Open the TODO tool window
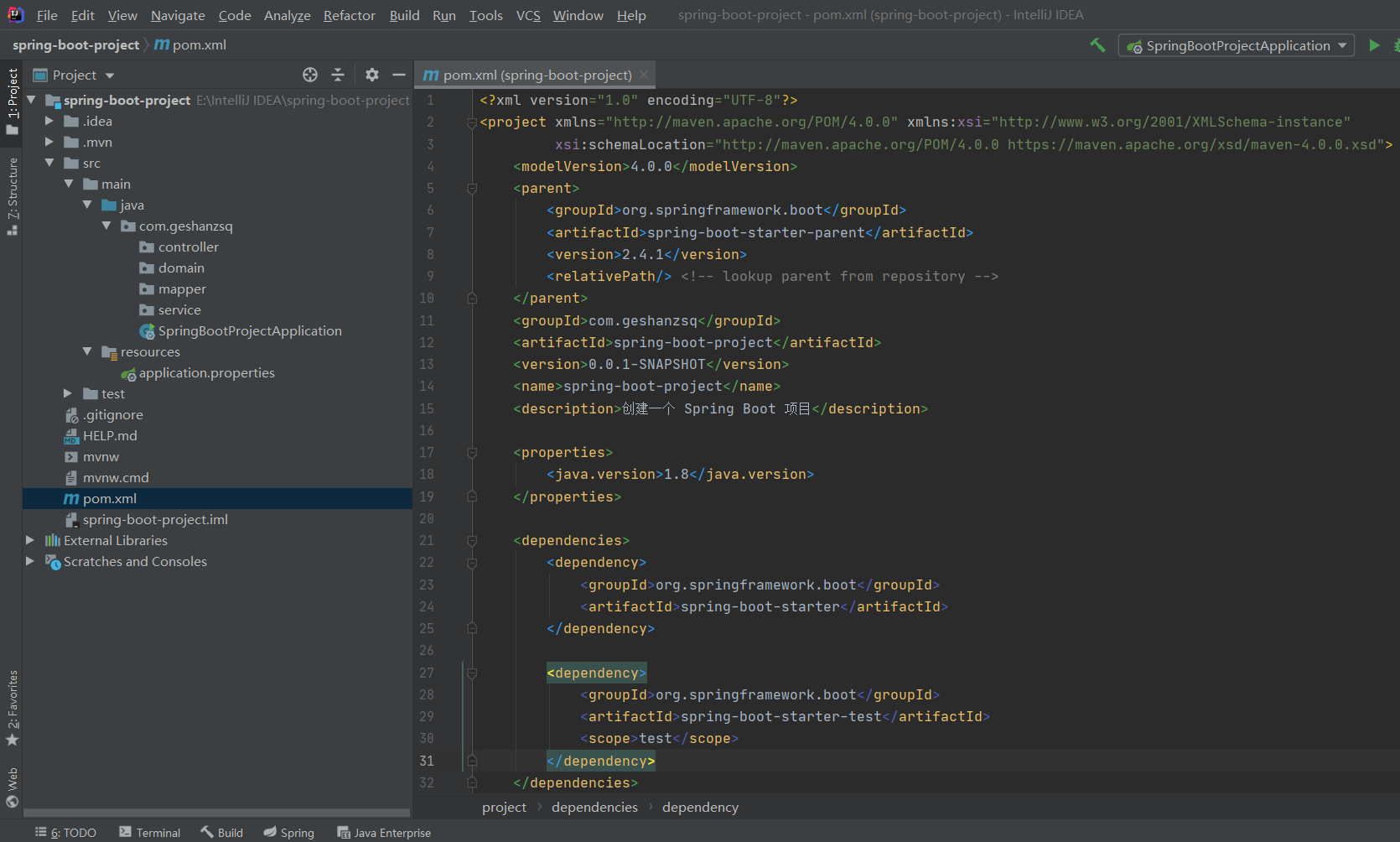The height and width of the screenshot is (842, 1400). point(65,832)
